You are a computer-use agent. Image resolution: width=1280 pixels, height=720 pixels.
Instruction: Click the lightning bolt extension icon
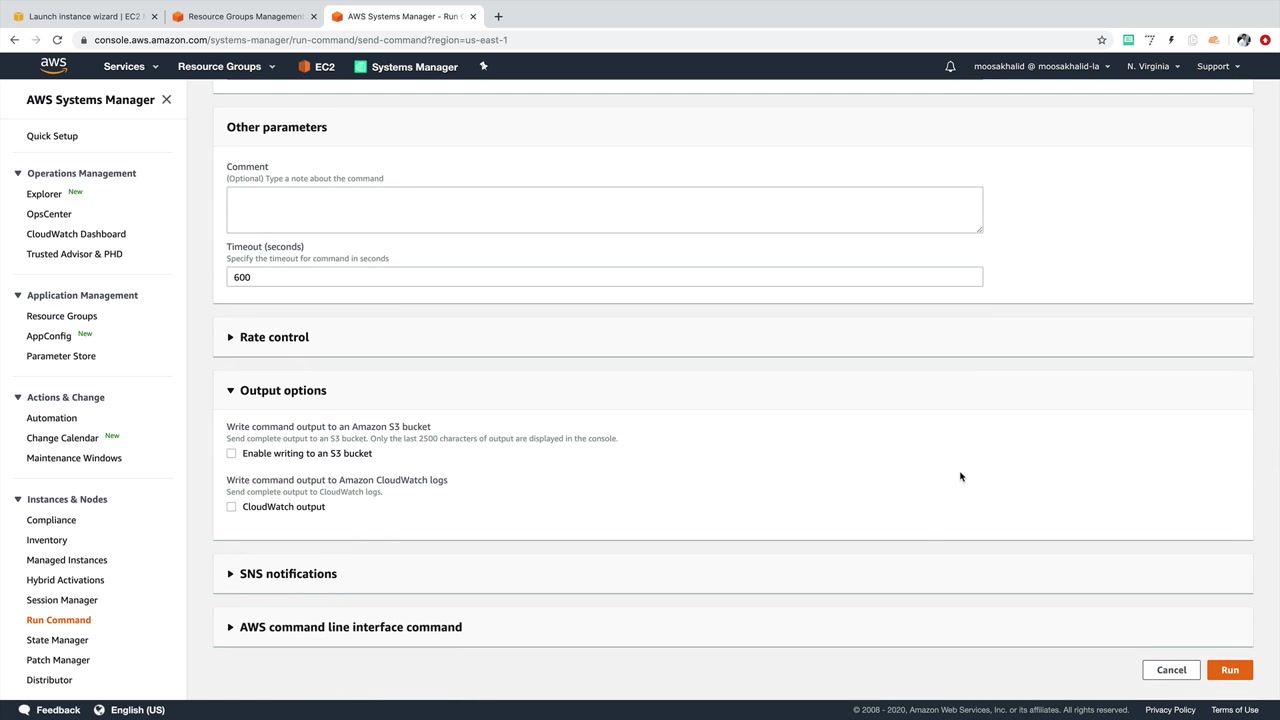click(x=1171, y=40)
